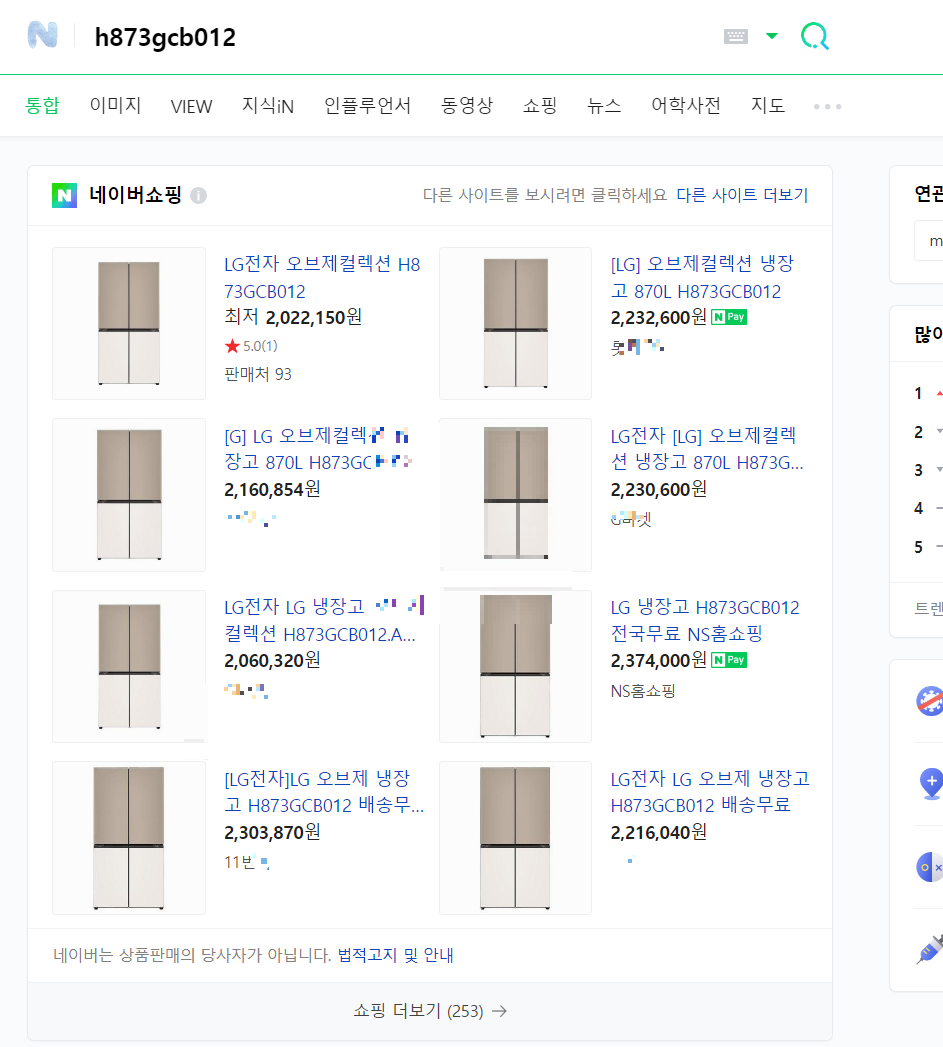This screenshot has height=1047, width=943.
Task: Expand more tabs with three-dot icon
Action: pos(827,106)
